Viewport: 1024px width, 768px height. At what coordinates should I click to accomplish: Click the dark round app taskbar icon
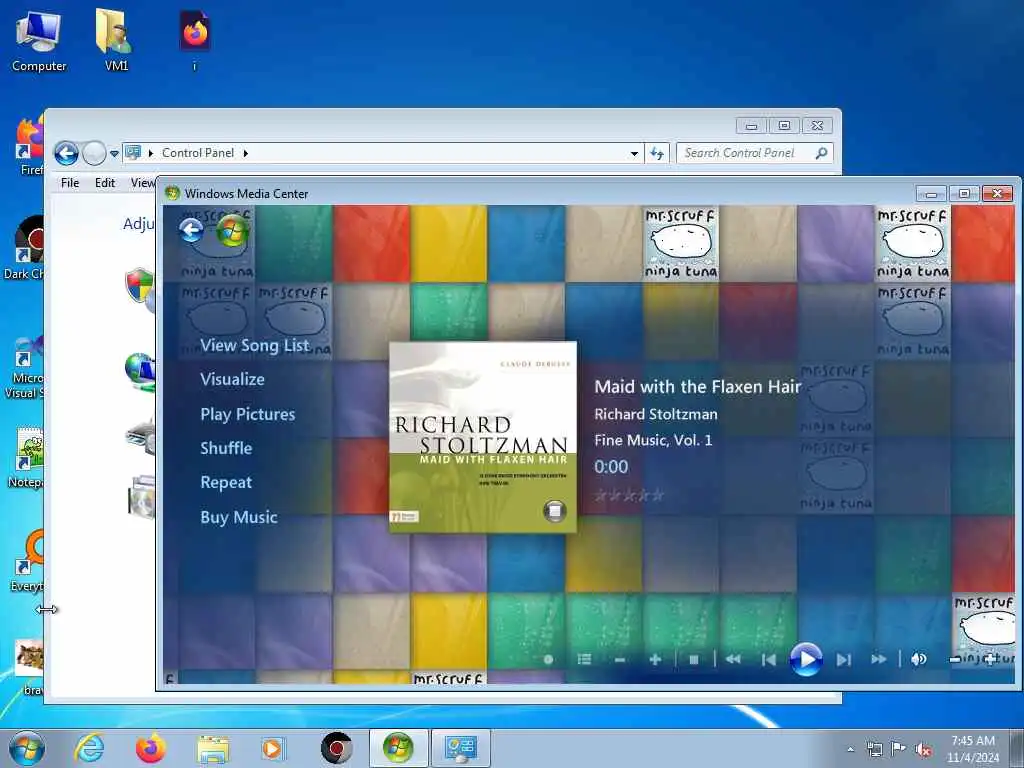[x=336, y=748]
